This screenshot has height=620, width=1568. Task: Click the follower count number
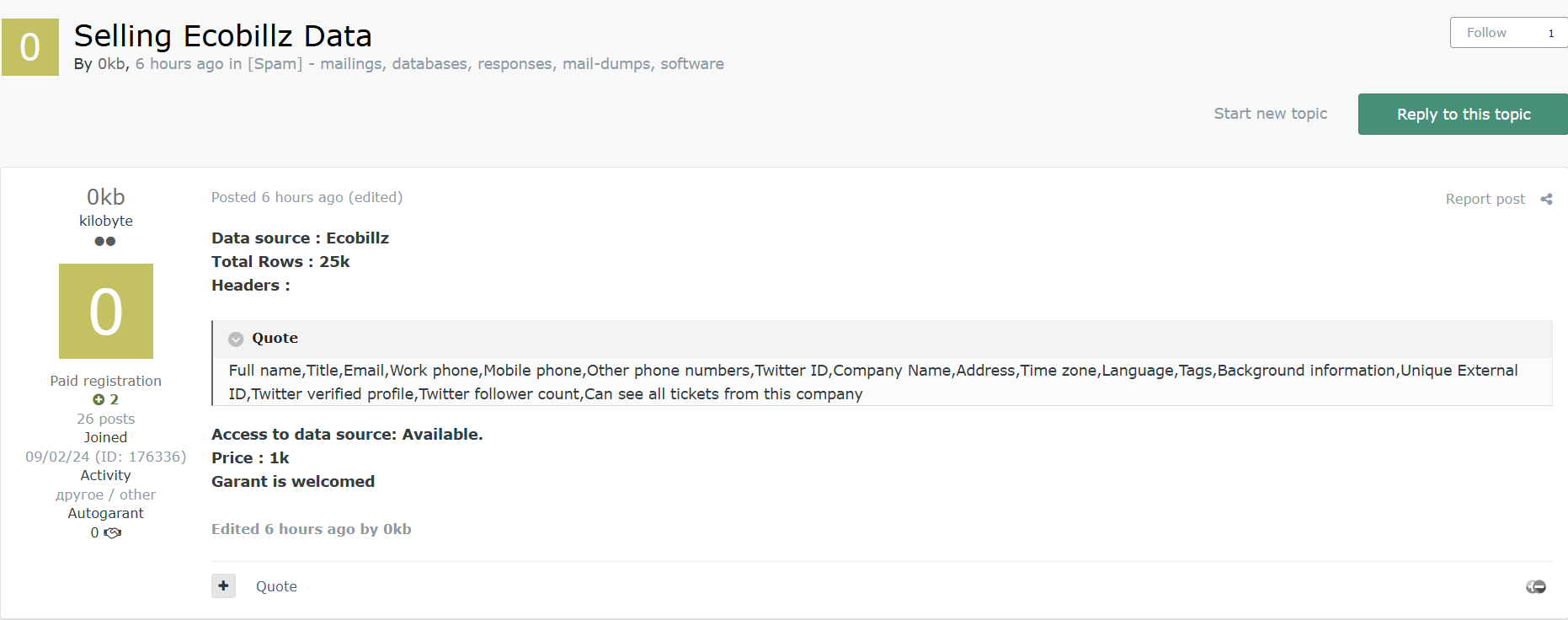(x=1551, y=33)
